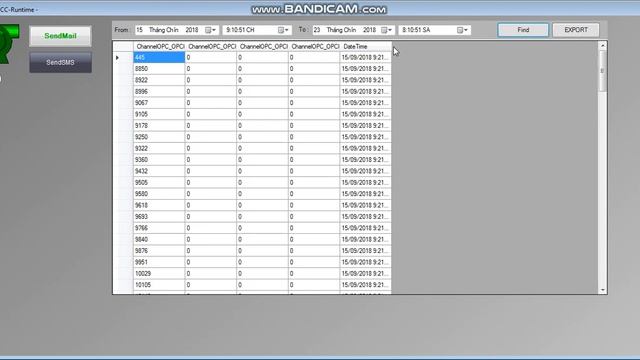This screenshot has height=360, width=640.
Task: Select cell with value 10105
Action: click(159, 285)
